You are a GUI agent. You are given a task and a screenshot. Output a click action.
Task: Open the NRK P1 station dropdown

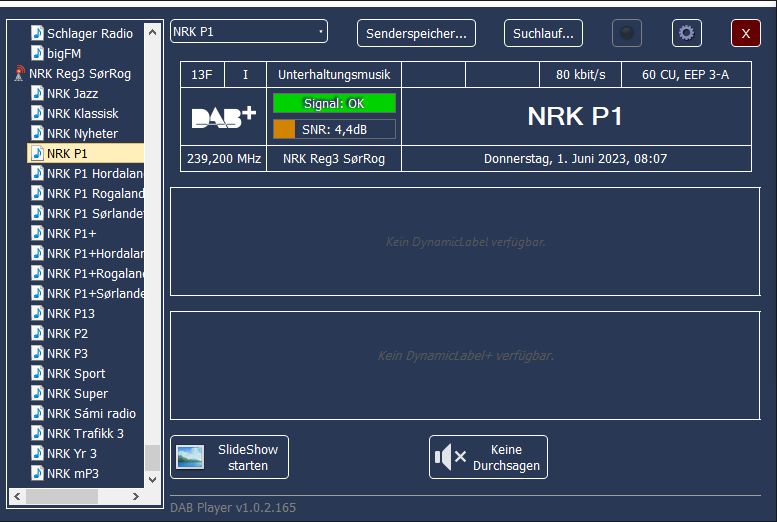pyautogui.click(x=249, y=32)
